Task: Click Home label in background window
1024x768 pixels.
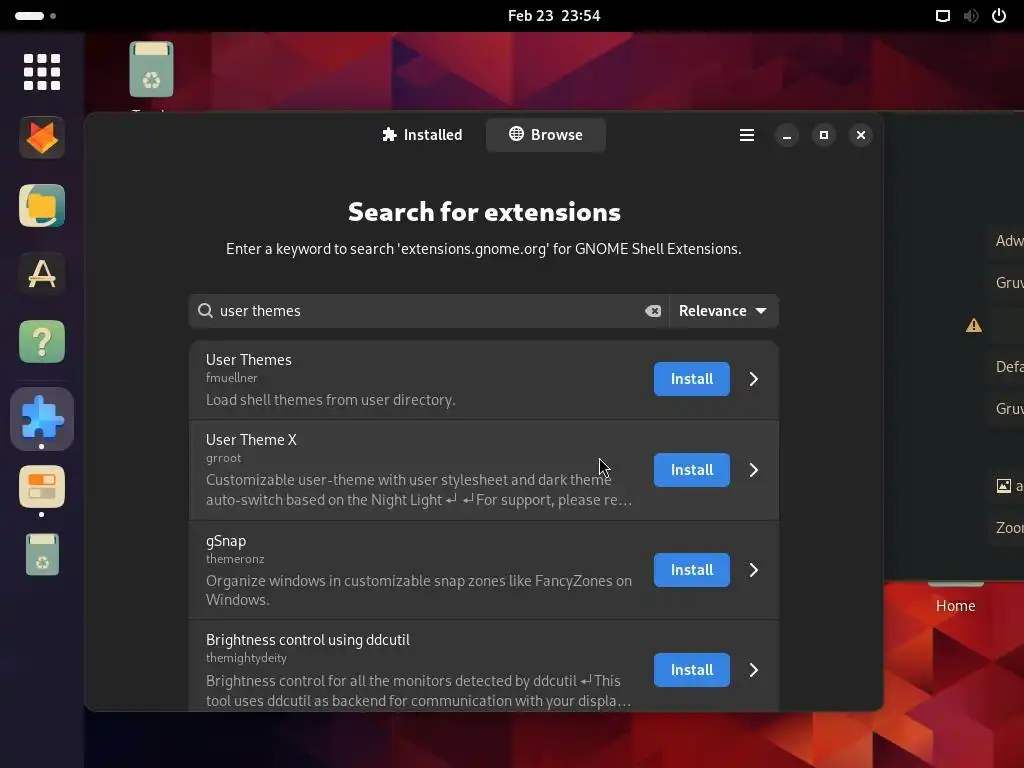Action: pyautogui.click(x=955, y=606)
